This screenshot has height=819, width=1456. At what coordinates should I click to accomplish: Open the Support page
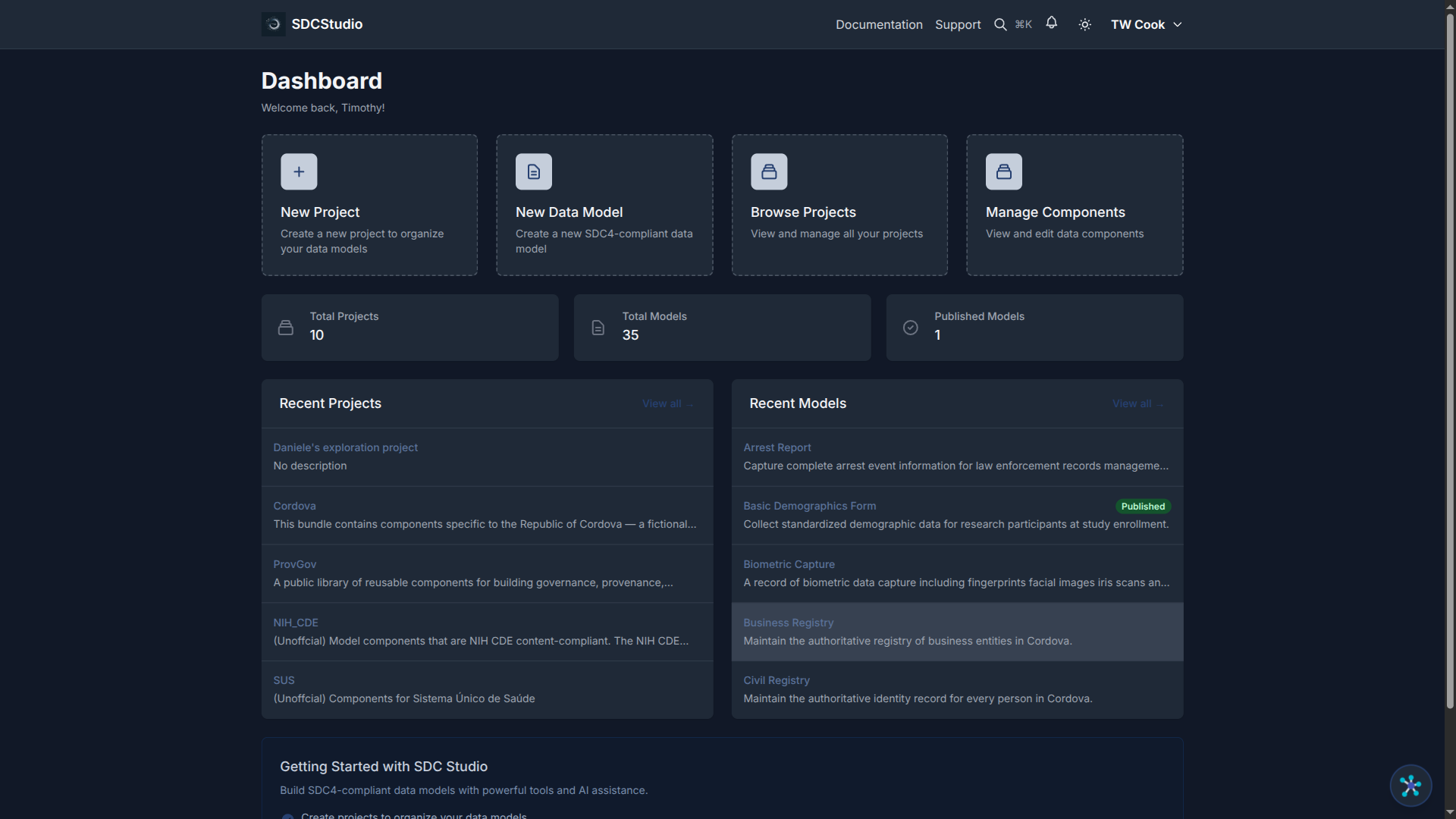tap(957, 24)
